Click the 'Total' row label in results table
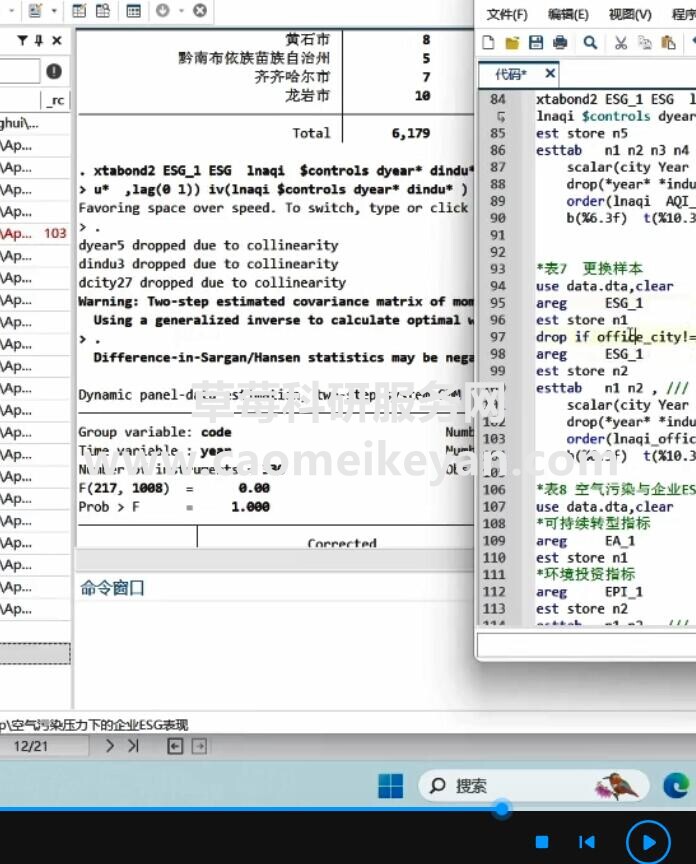 311,133
